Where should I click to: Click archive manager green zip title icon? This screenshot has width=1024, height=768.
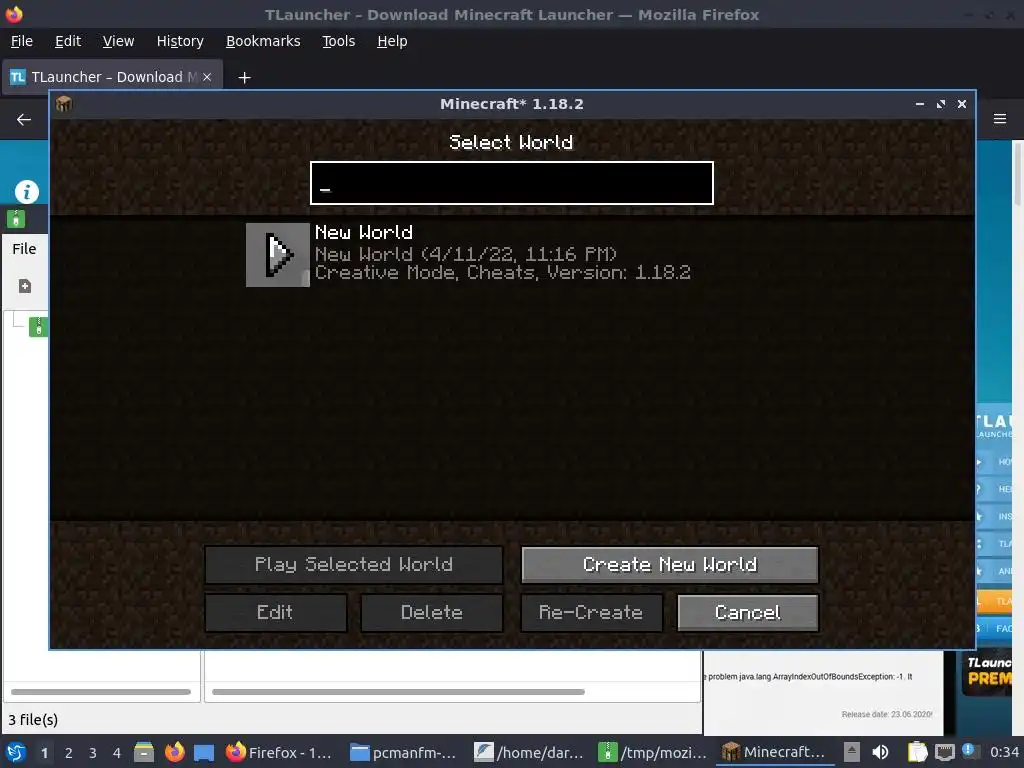click(x=16, y=219)
